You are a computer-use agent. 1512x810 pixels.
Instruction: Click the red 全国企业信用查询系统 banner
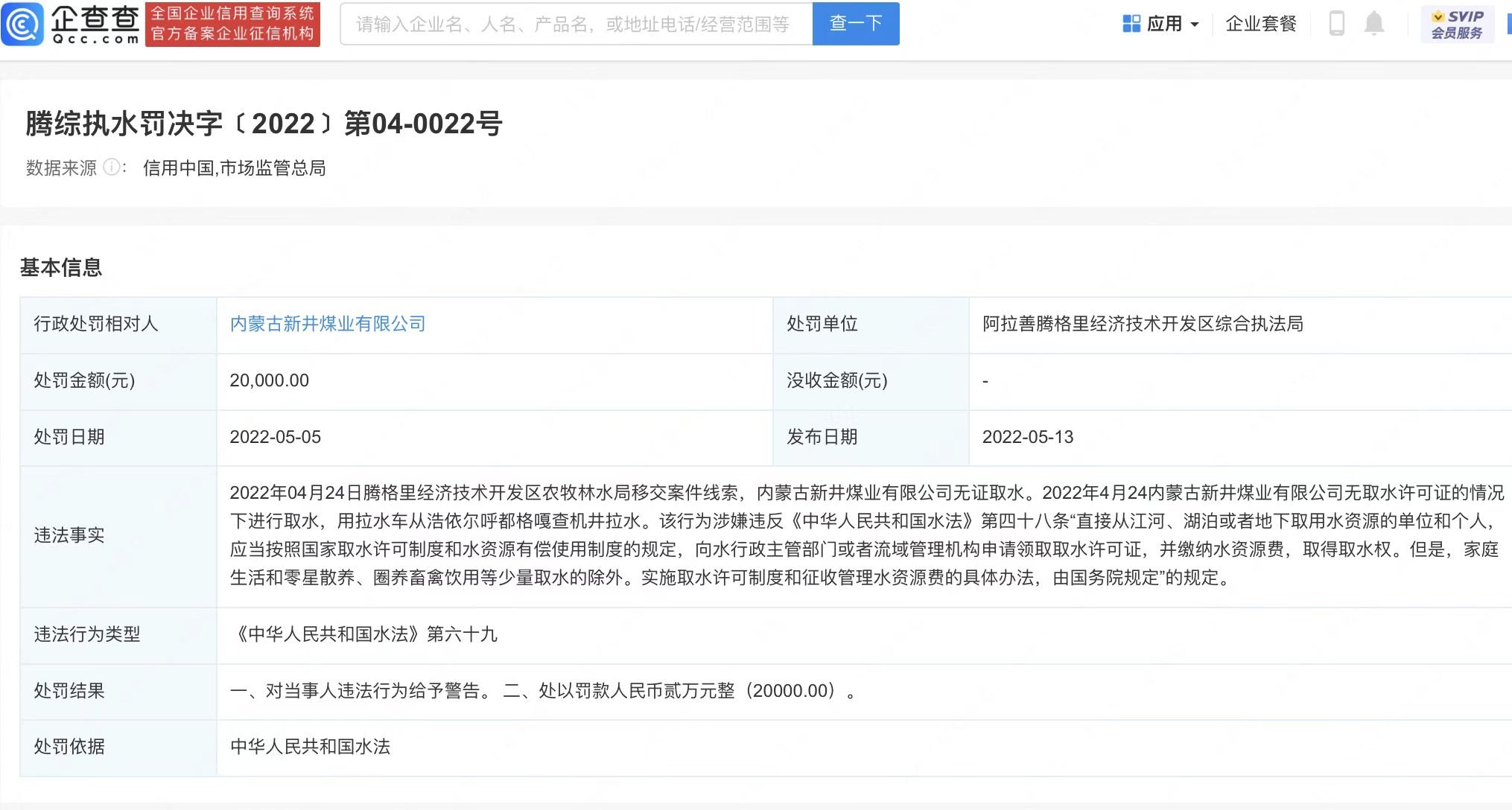click(232, 24)
